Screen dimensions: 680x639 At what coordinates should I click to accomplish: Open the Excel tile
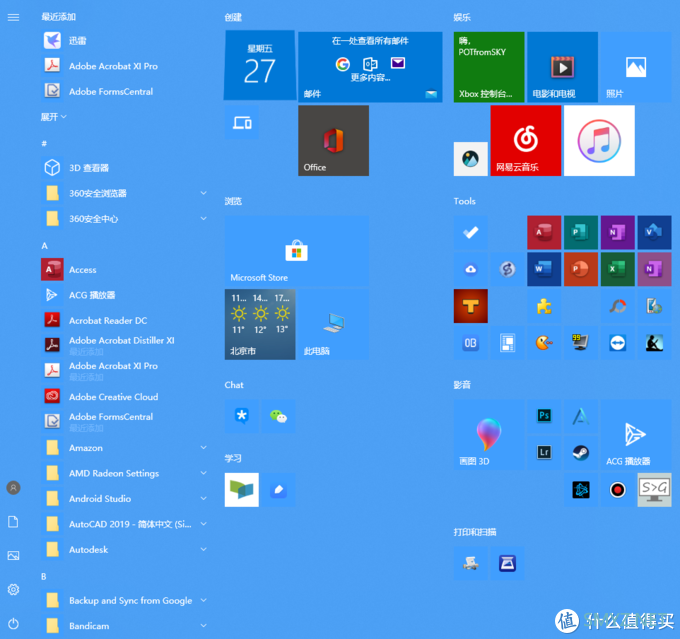[618, 269]
